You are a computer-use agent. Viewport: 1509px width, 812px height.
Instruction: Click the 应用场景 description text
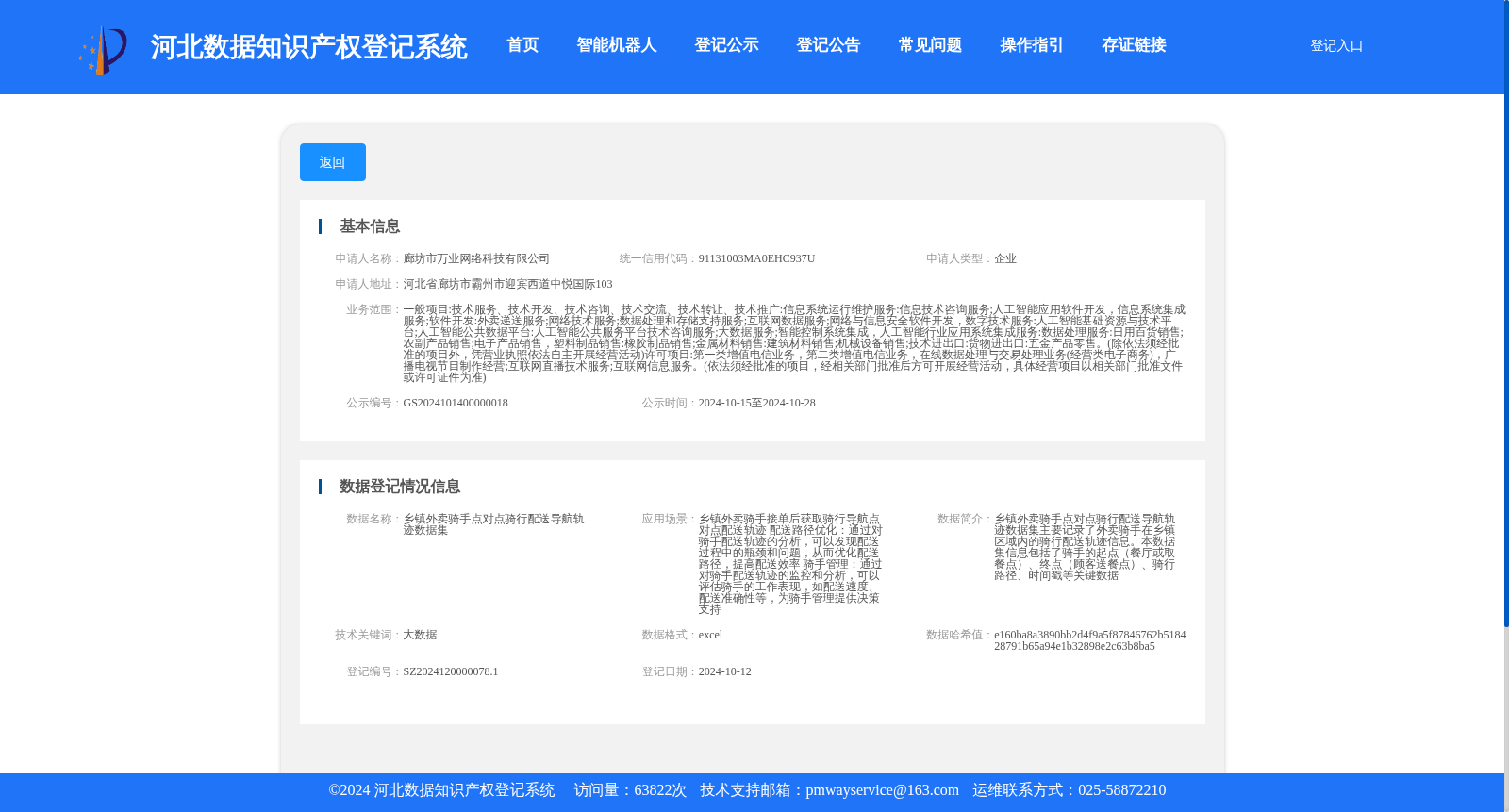click(790, 564)
